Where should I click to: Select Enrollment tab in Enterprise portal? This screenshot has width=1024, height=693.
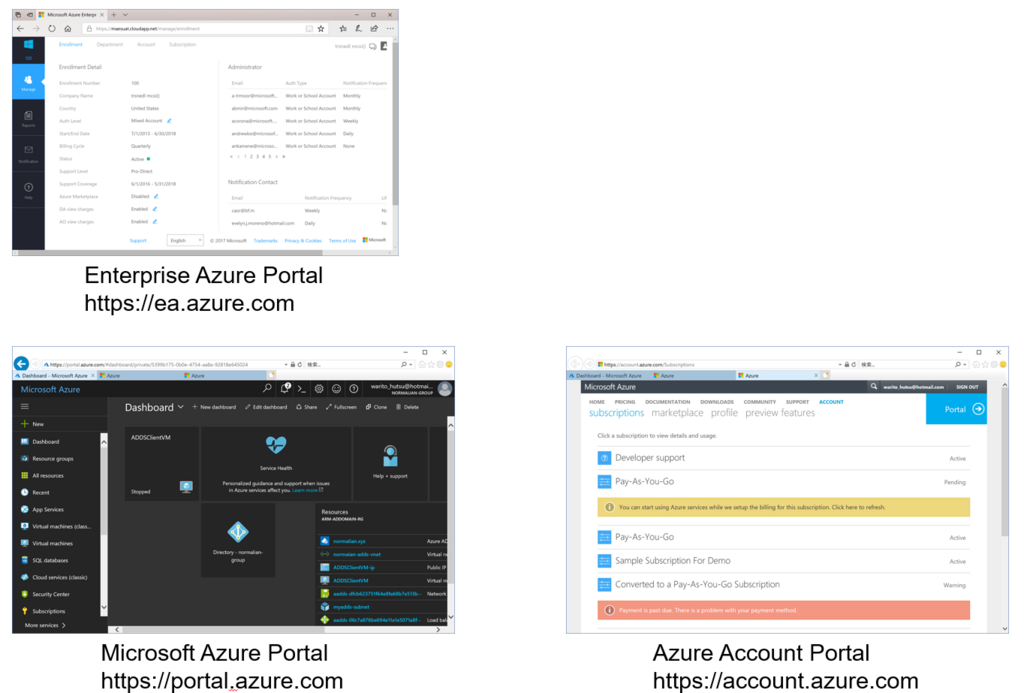71,44
